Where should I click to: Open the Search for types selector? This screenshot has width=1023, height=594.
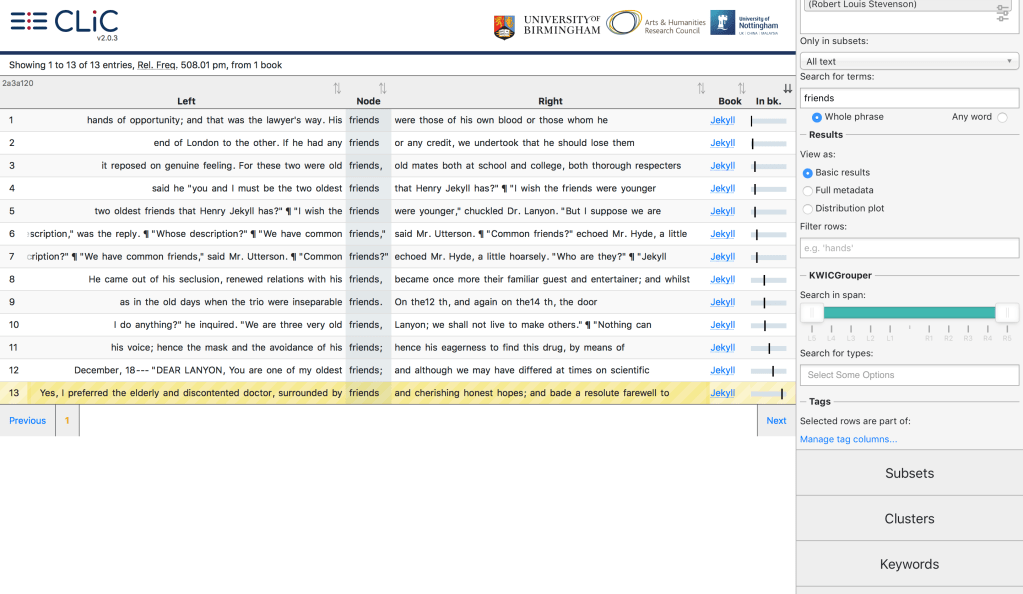pyautogui.click(x=909, y=375)
